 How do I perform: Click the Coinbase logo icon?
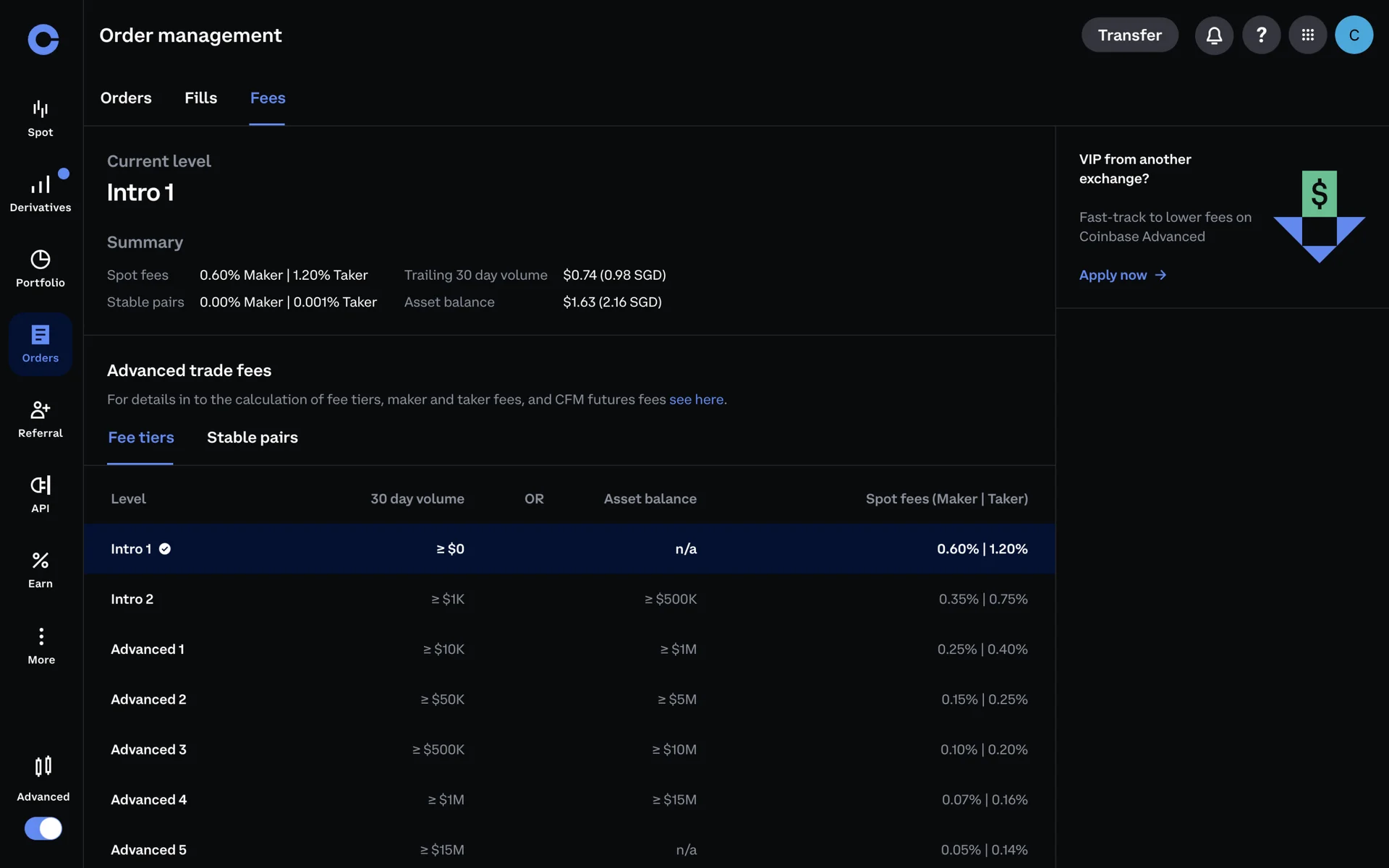coord(43,39)
